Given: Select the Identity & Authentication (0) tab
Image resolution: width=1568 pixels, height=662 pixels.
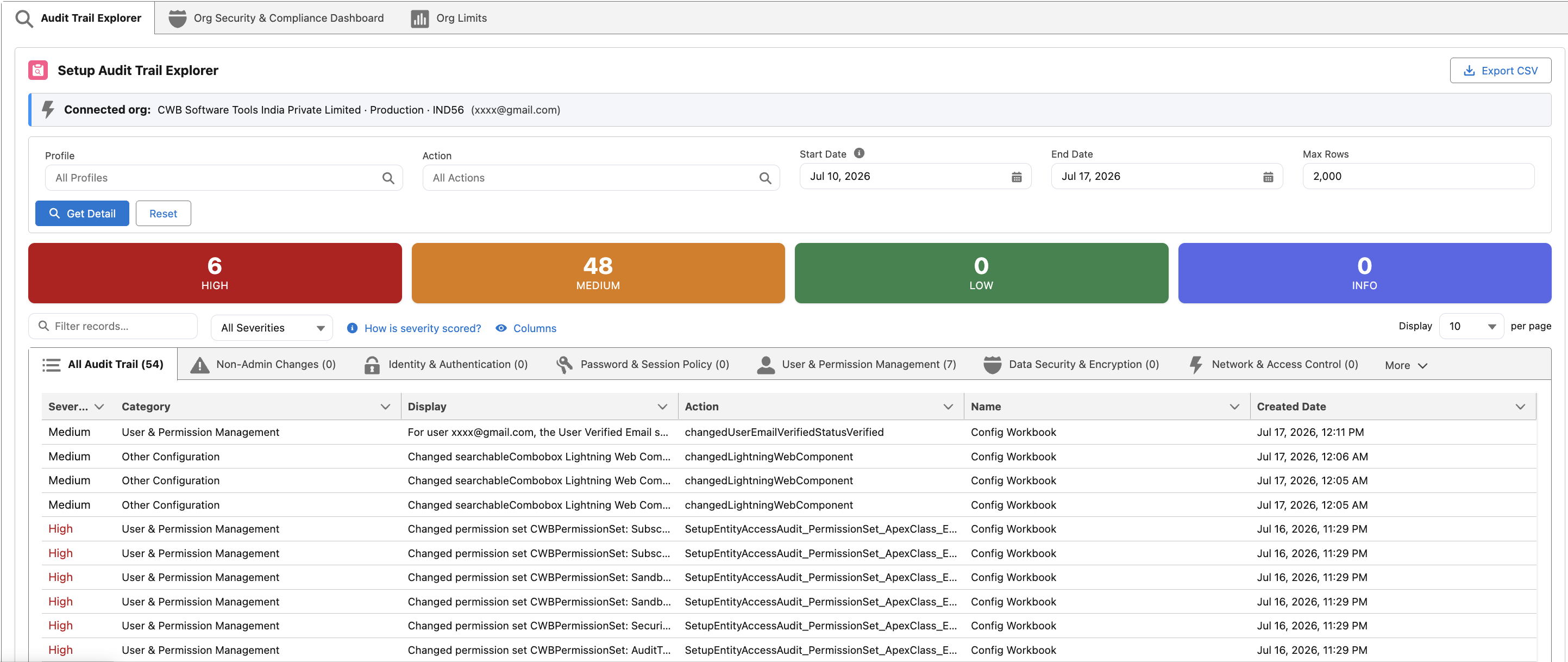Looking at the screenshot, I should pos(446,364).
